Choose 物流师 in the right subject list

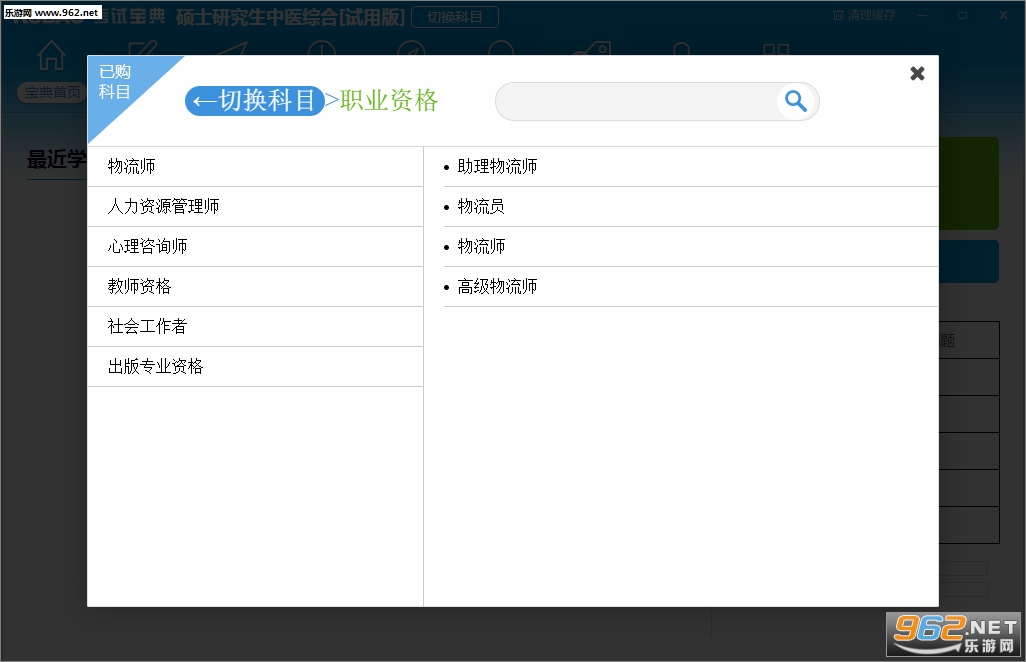click(690, 247)
